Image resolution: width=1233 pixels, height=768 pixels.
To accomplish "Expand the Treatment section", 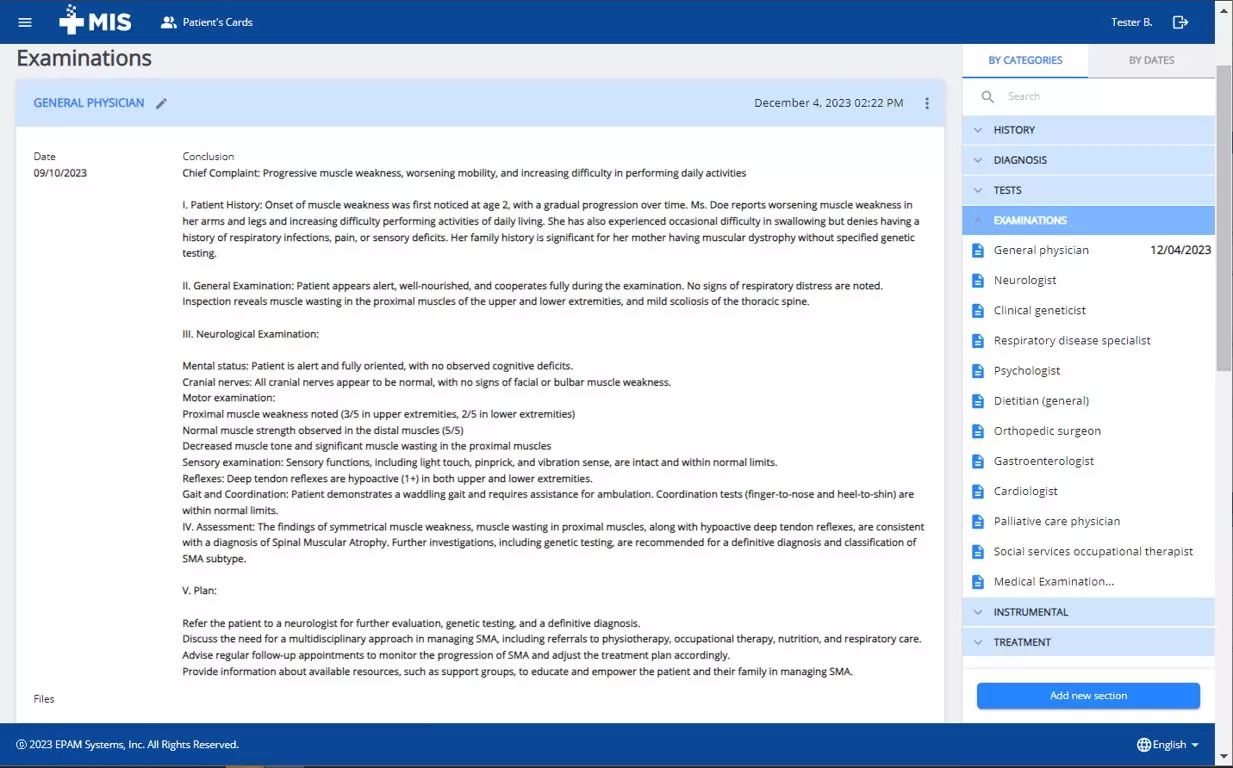I will (1088, 642).
